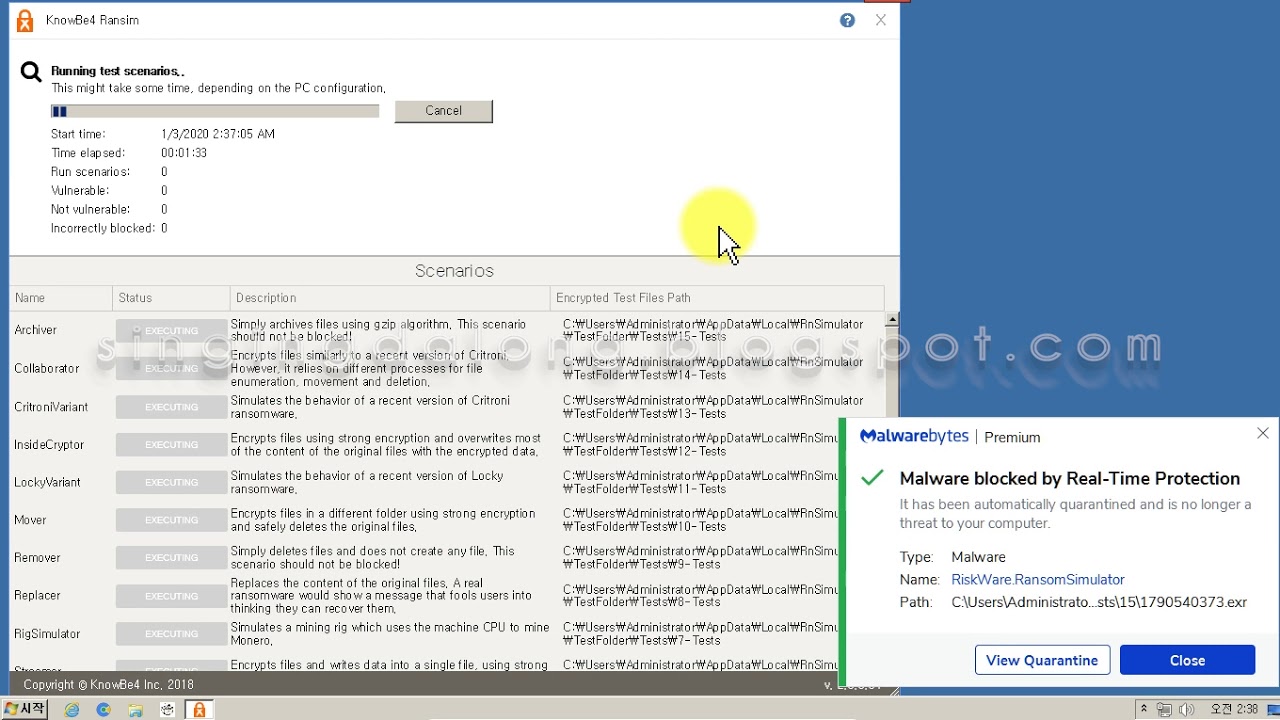Click the EXECUTING status for Mover
The width and height of the screenshot is (1280, 720).
(x=172, y=520)
